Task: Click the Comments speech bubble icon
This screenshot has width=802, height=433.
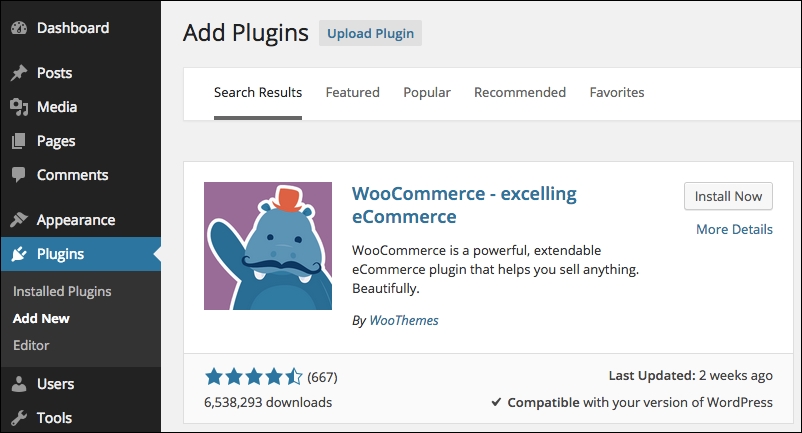Action: click(19, 175)
